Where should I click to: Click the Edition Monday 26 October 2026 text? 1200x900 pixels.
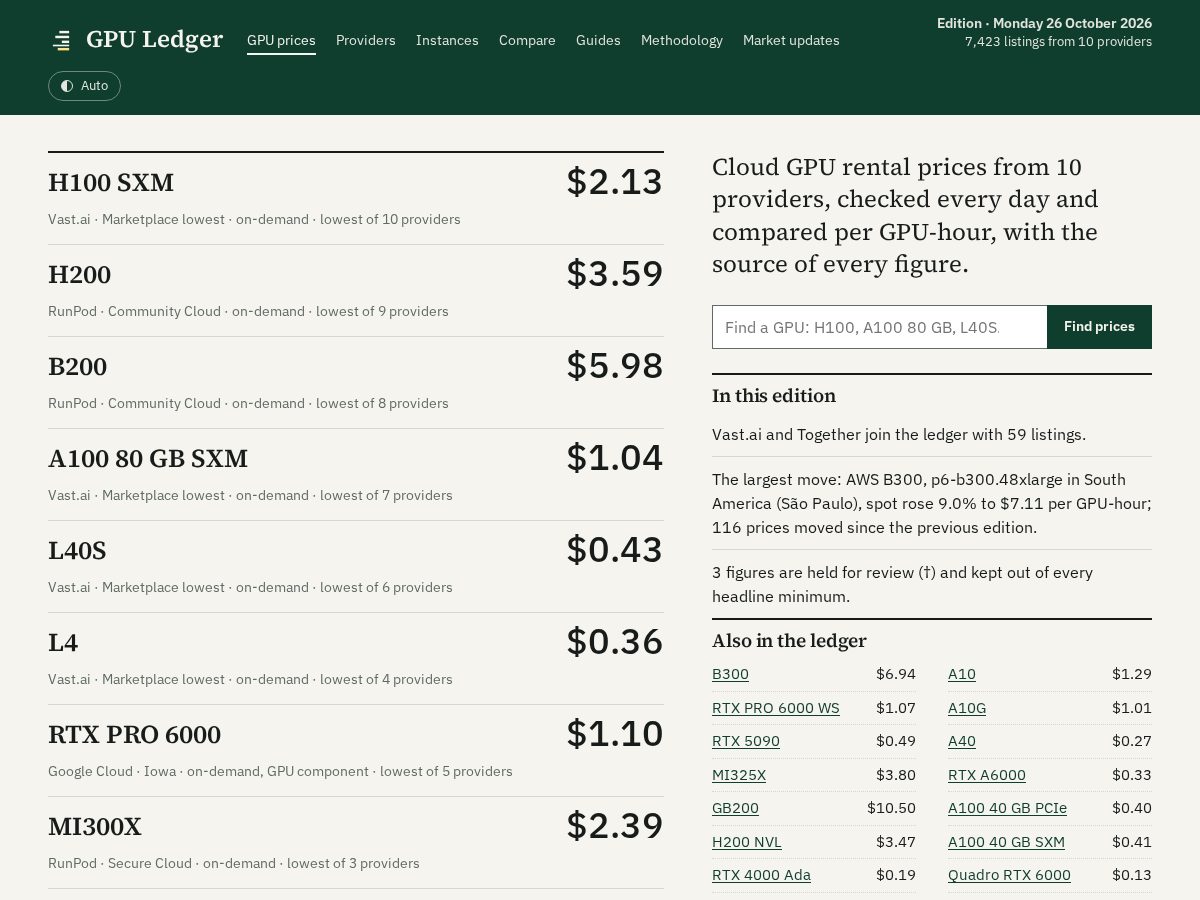[1044, 23]
